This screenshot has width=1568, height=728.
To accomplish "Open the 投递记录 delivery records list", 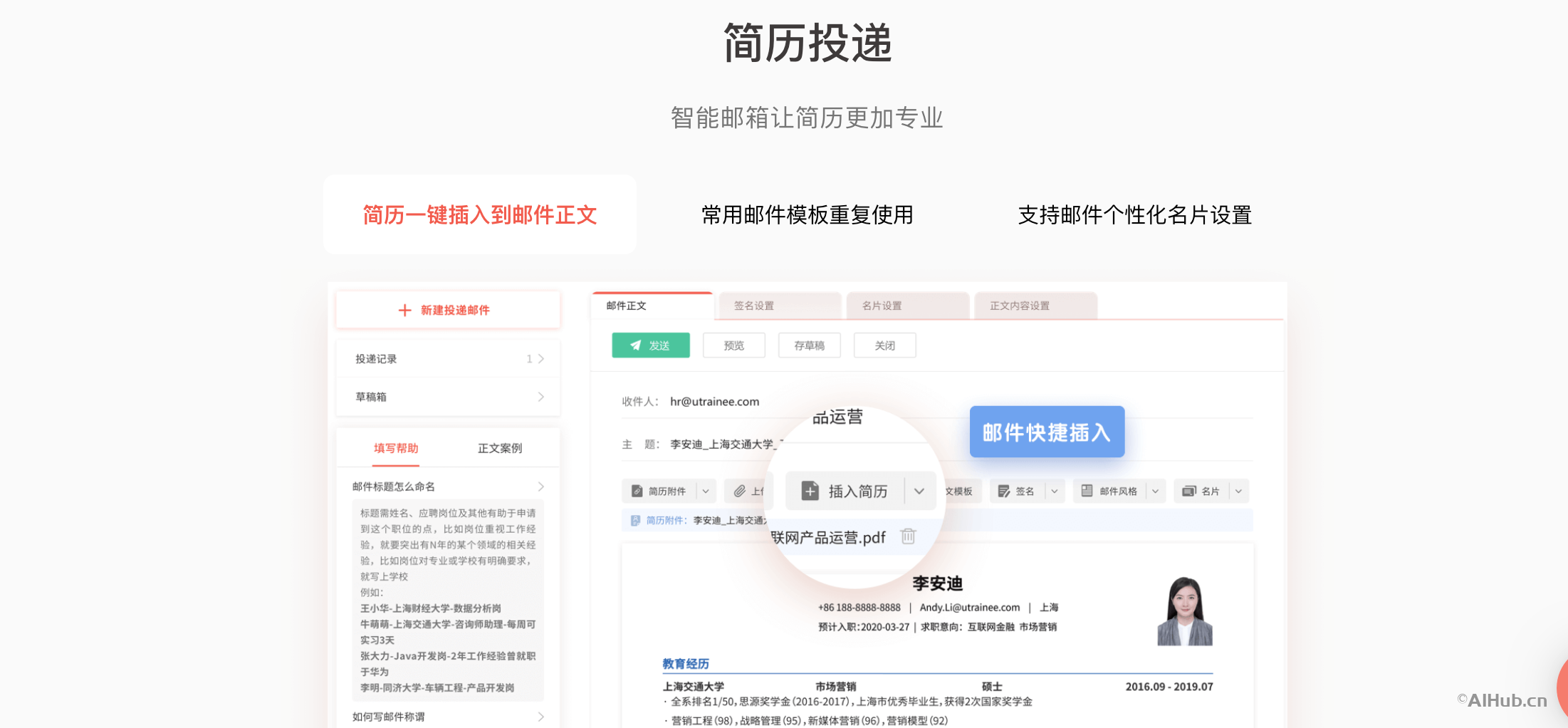I will click(447, 358).
